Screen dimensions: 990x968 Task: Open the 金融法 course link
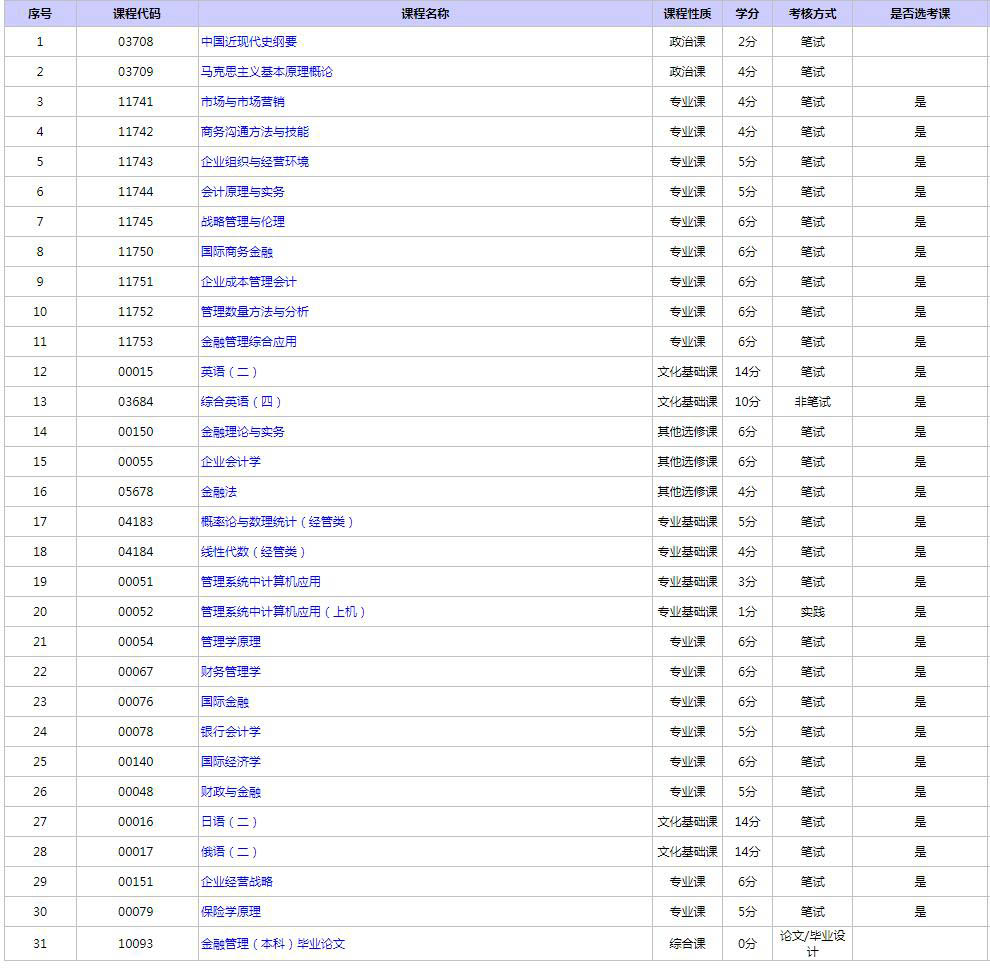coord(218,492)
